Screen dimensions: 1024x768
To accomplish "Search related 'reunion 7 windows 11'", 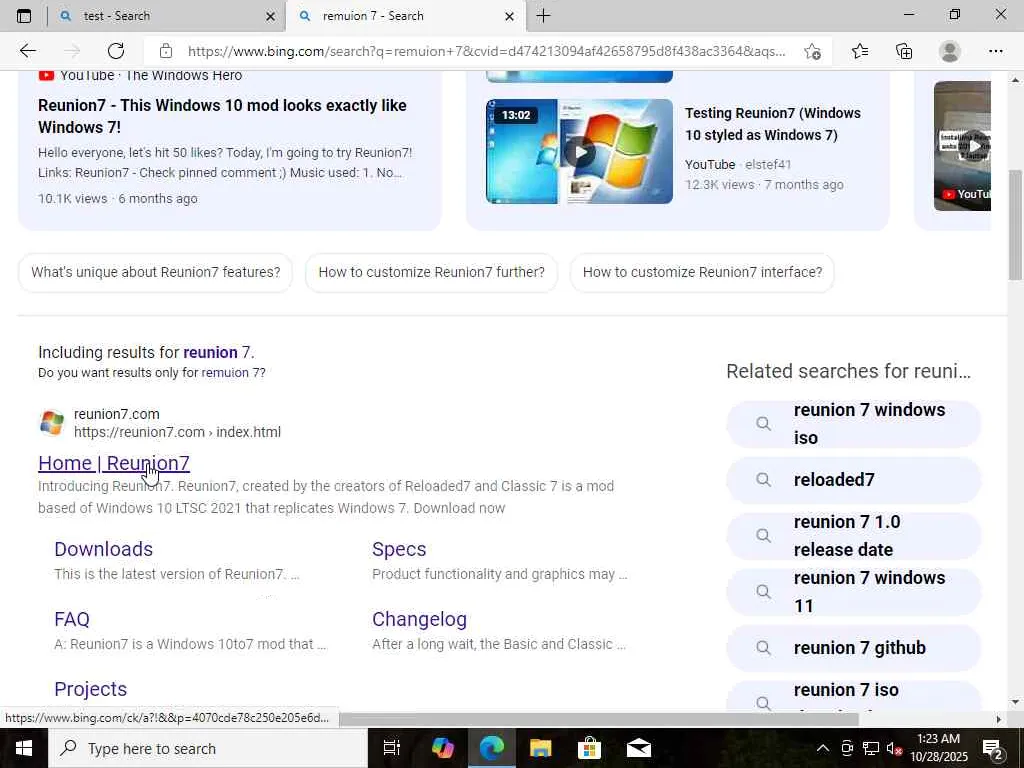I will pos(854,592).
